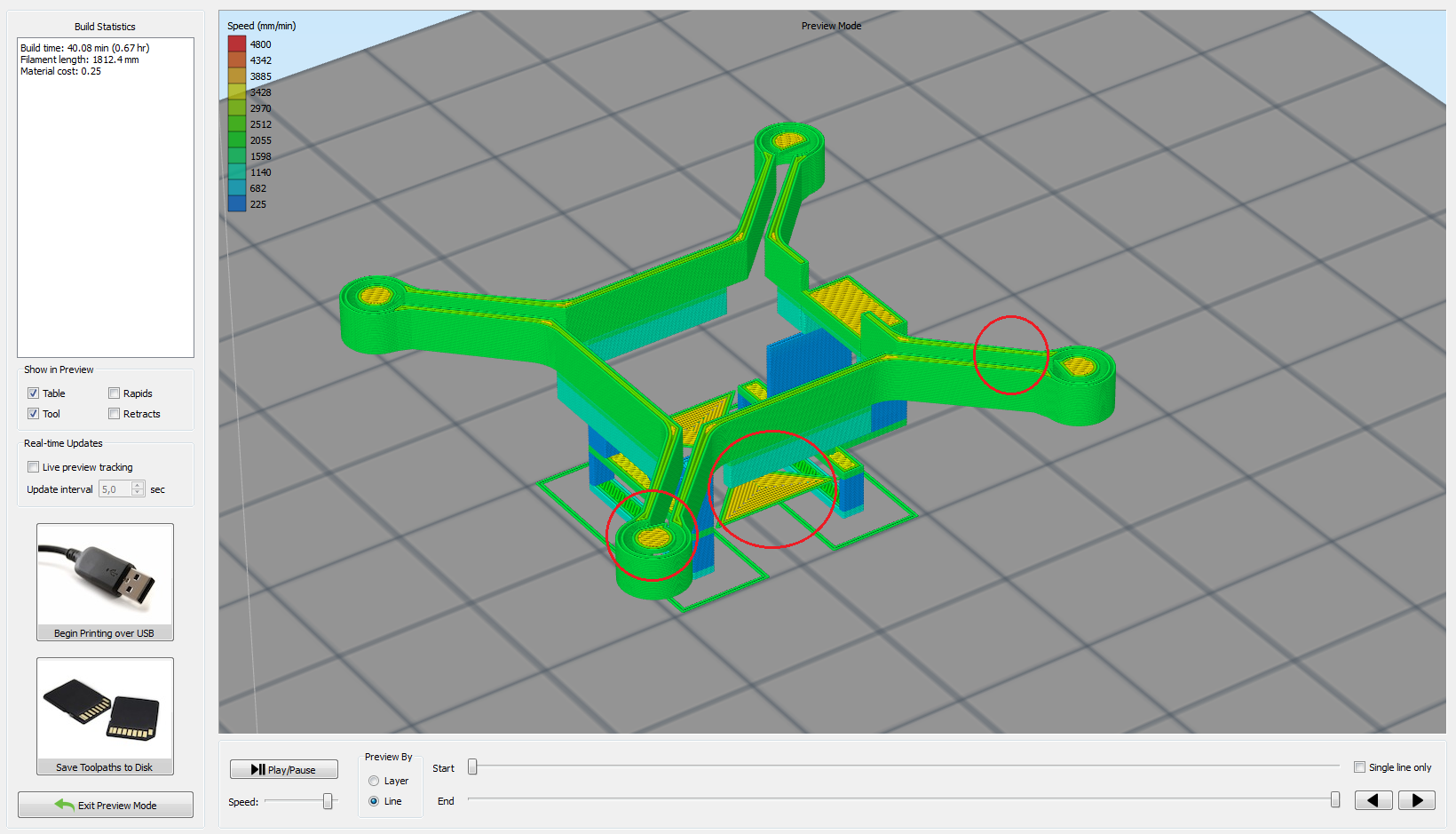The image size is (1456, 834).
Task: Uncheck the Table checkbox
Action: pos(33,393)
